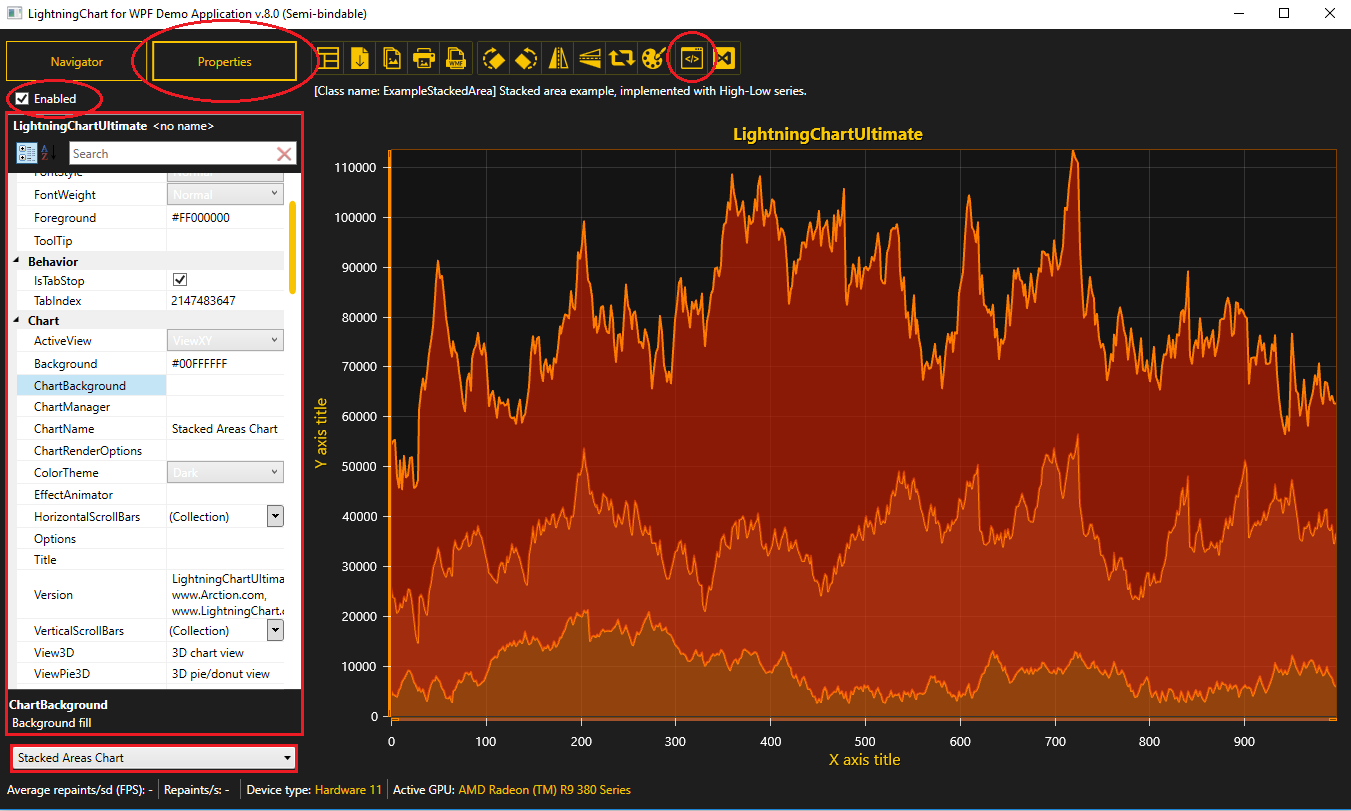Image resolution: width=1351 pixels, height=811 pixels.
Task: Open the ActiveView ViewXY dropdown
Action: pyautogui.click(x=226, y=341)
